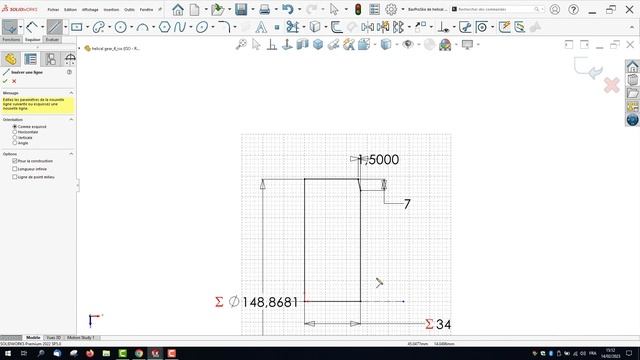Click the Zoom to Fit magnifier icon

pyautogui.click(x=241, y=44)
